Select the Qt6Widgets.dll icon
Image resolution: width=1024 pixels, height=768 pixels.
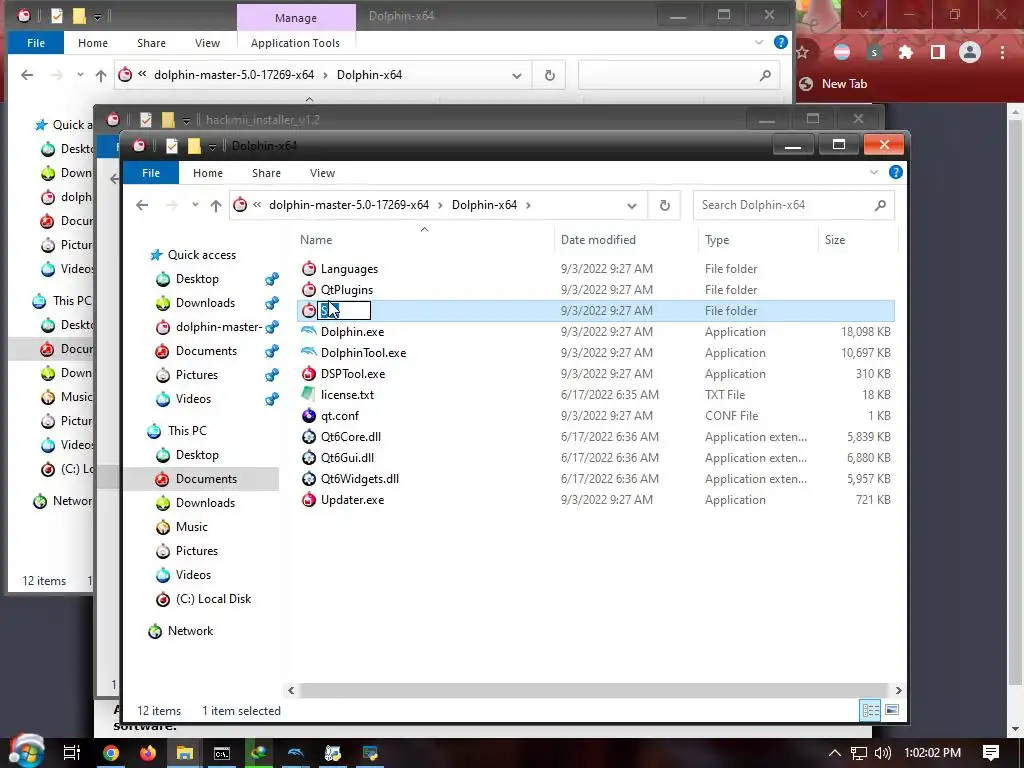[309, 478]
